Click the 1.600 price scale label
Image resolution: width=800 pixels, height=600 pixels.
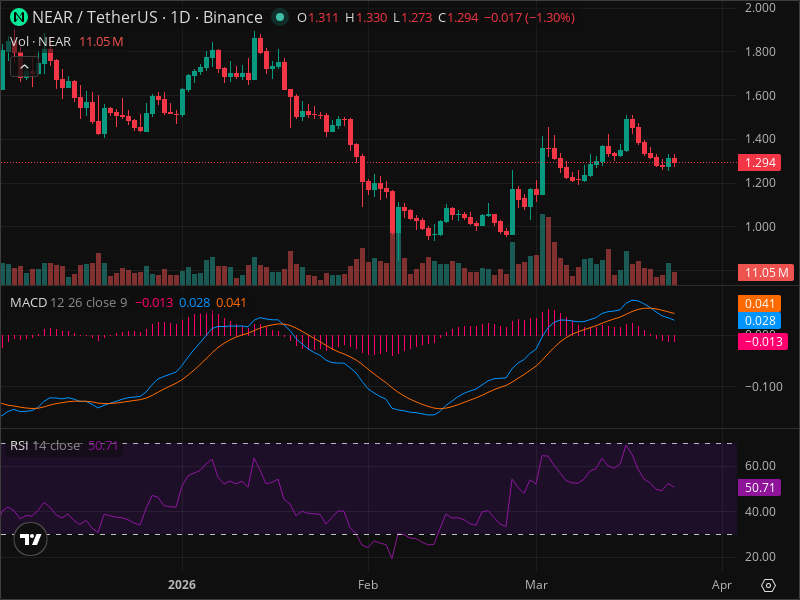[x=760, y=95]
